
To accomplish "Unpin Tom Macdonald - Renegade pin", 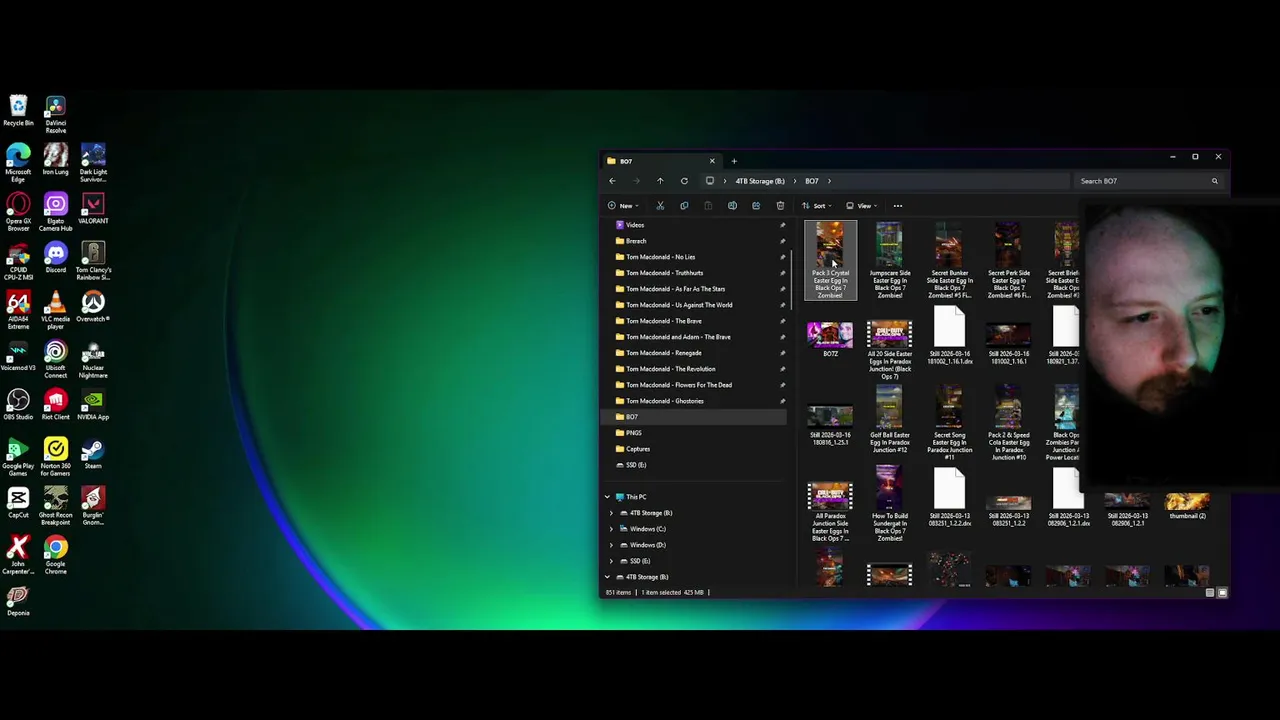I will pyautogui.click(x=782, y=353).
